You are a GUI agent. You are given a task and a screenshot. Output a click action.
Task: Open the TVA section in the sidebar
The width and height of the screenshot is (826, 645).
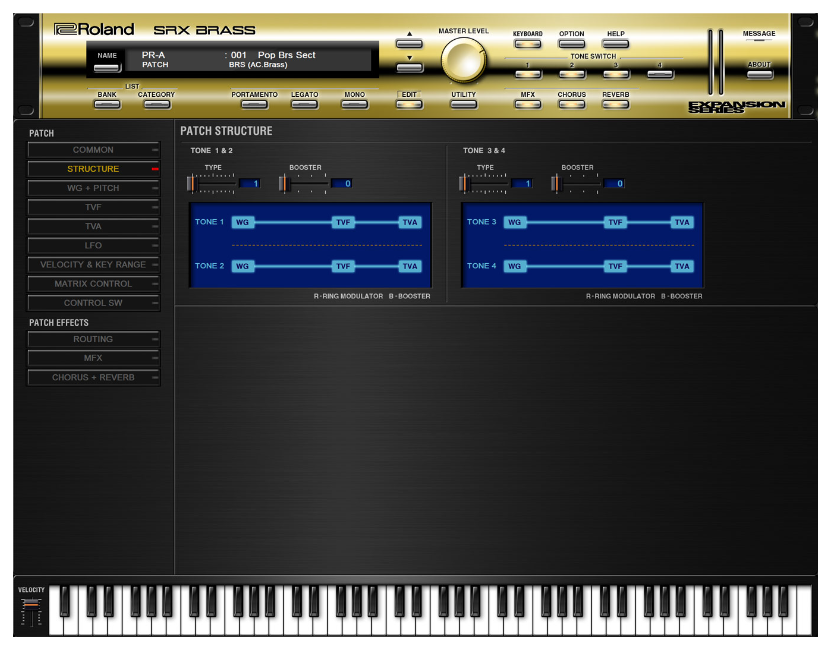coord(93,227)
